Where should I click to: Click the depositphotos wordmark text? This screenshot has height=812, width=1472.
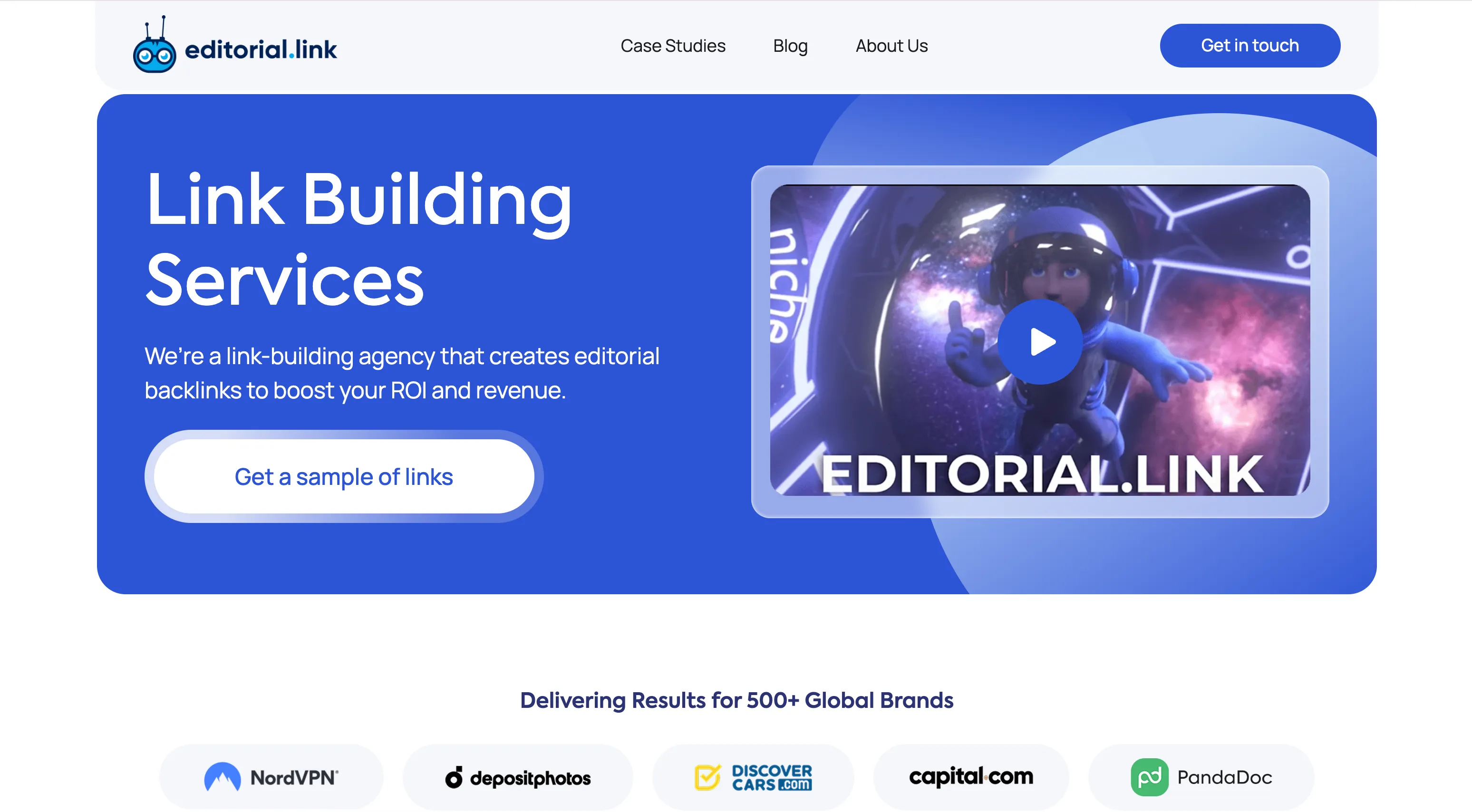[x=532, y=777]
